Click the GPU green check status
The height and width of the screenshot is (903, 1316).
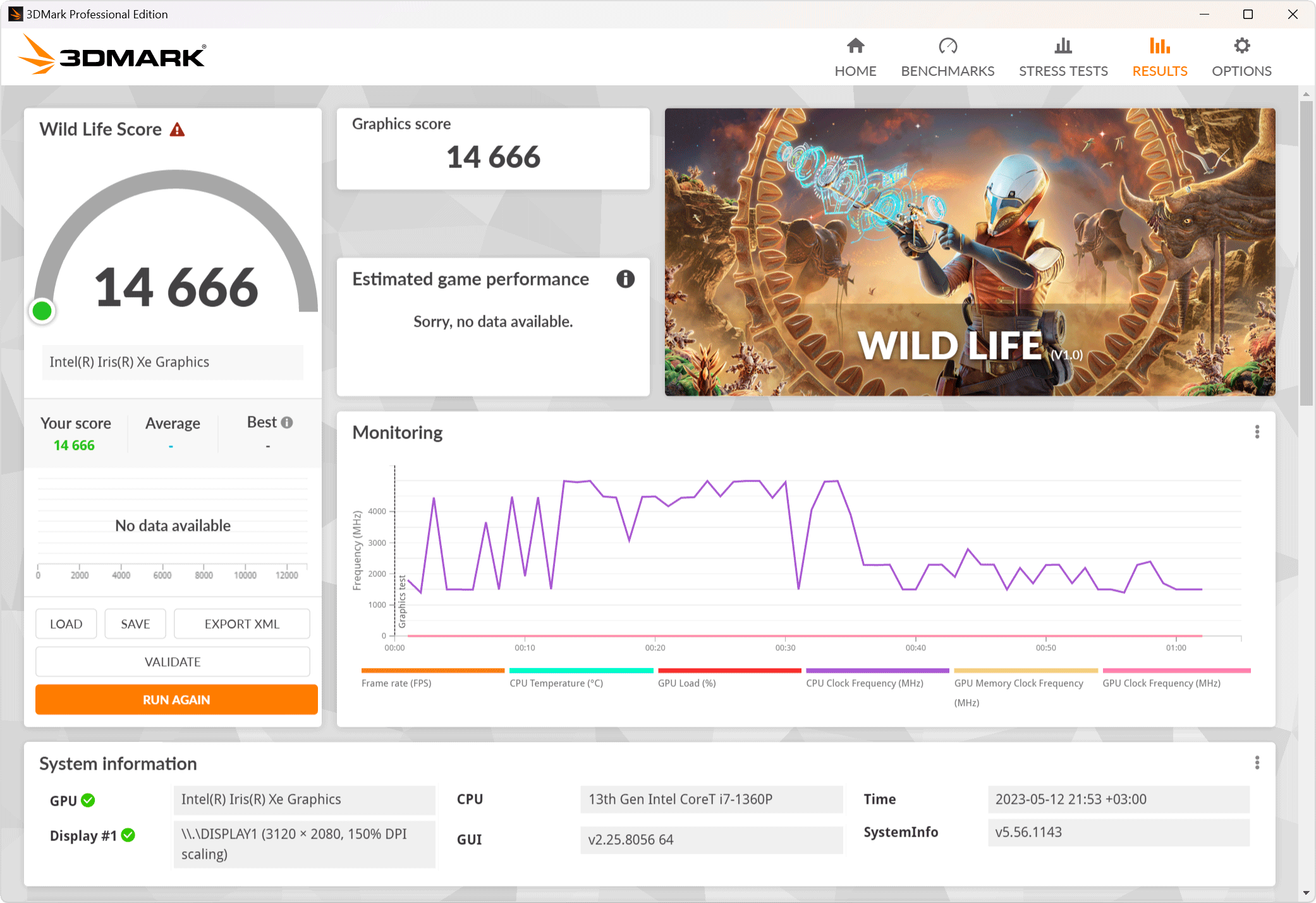click(88, 800)
